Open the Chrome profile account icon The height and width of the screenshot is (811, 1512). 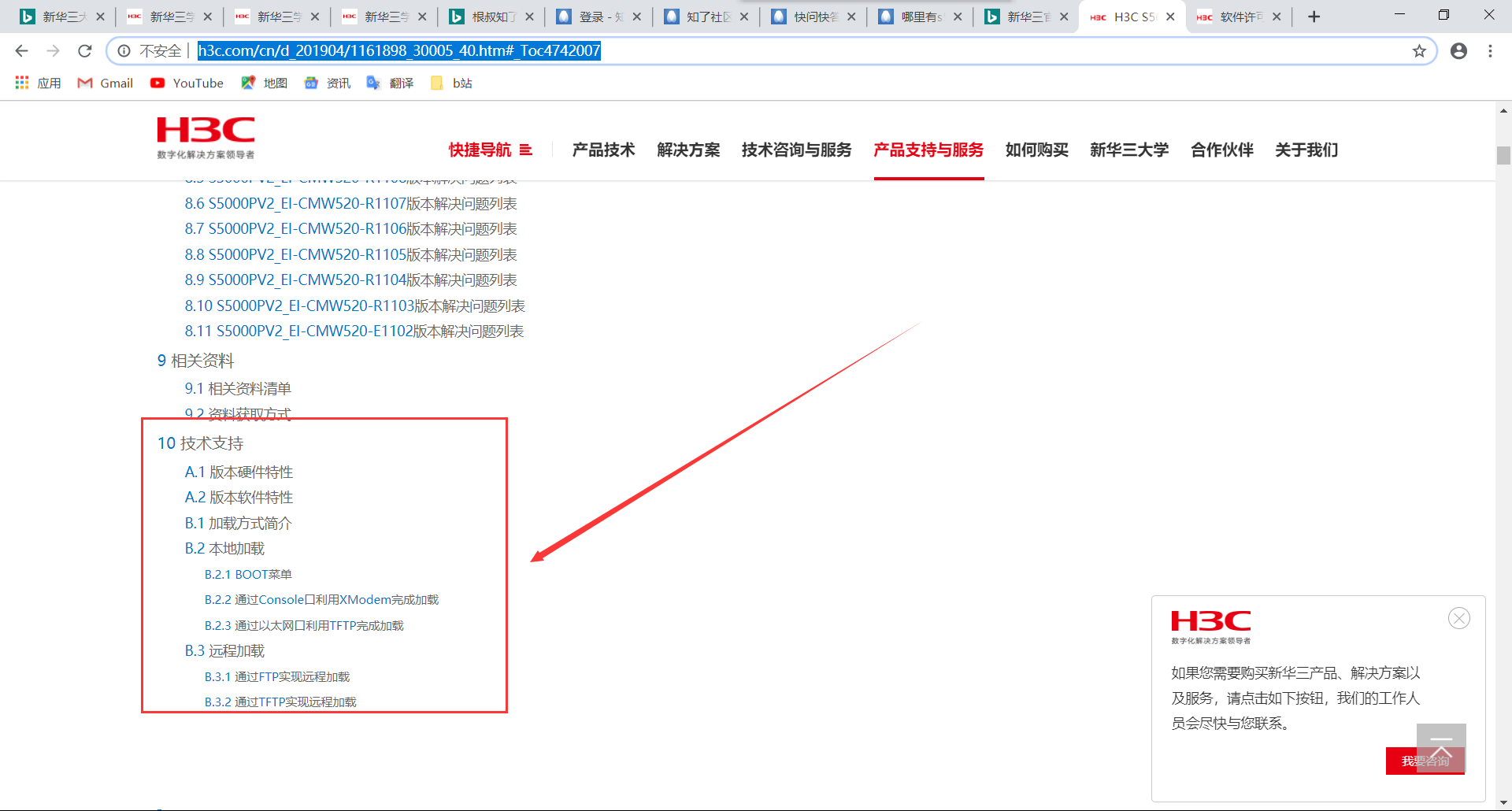click(x=1458, y=51)
